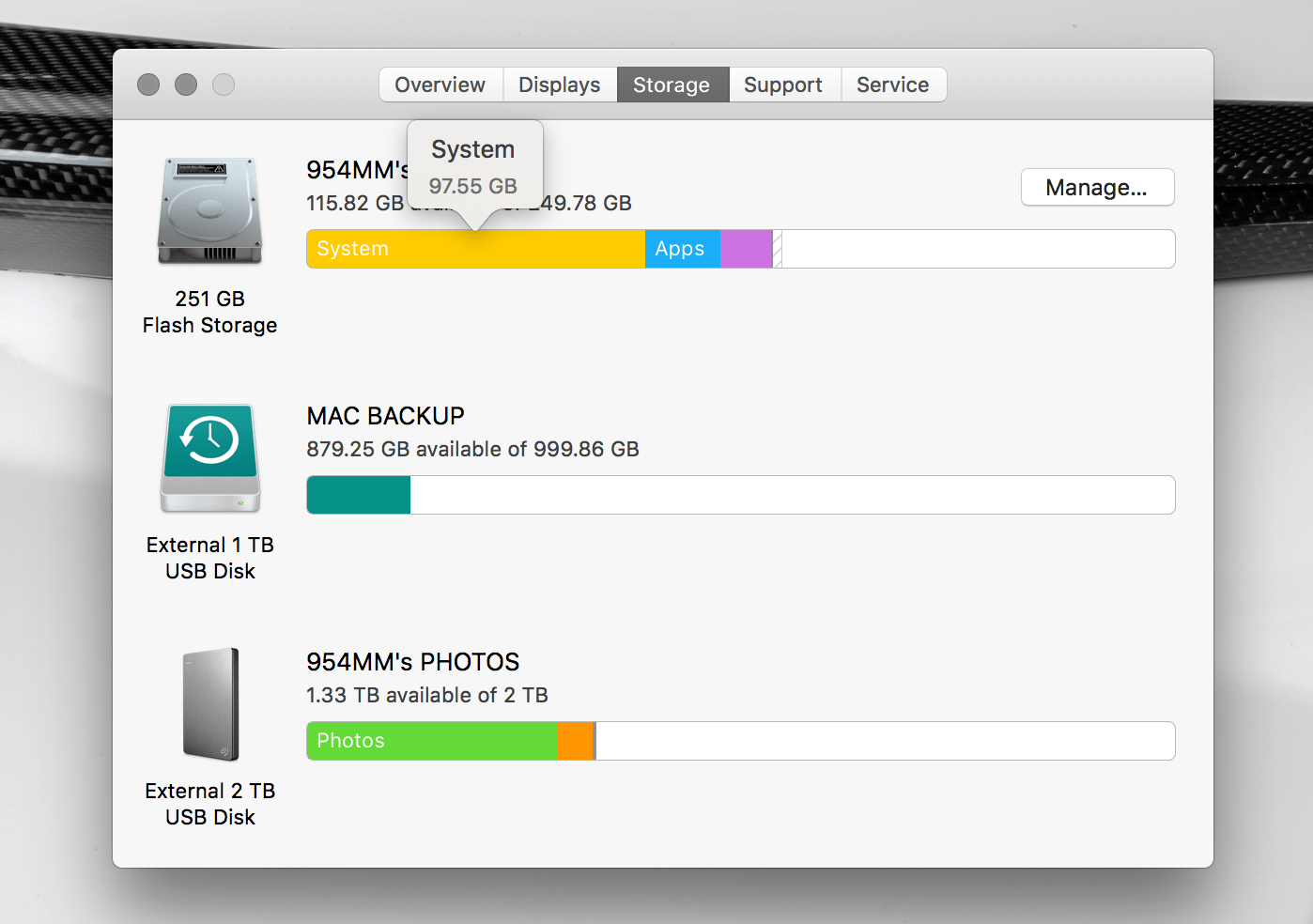Click the External 2 TB portable drive icon
Screen dimensions: 1313x924
[209, 704]
